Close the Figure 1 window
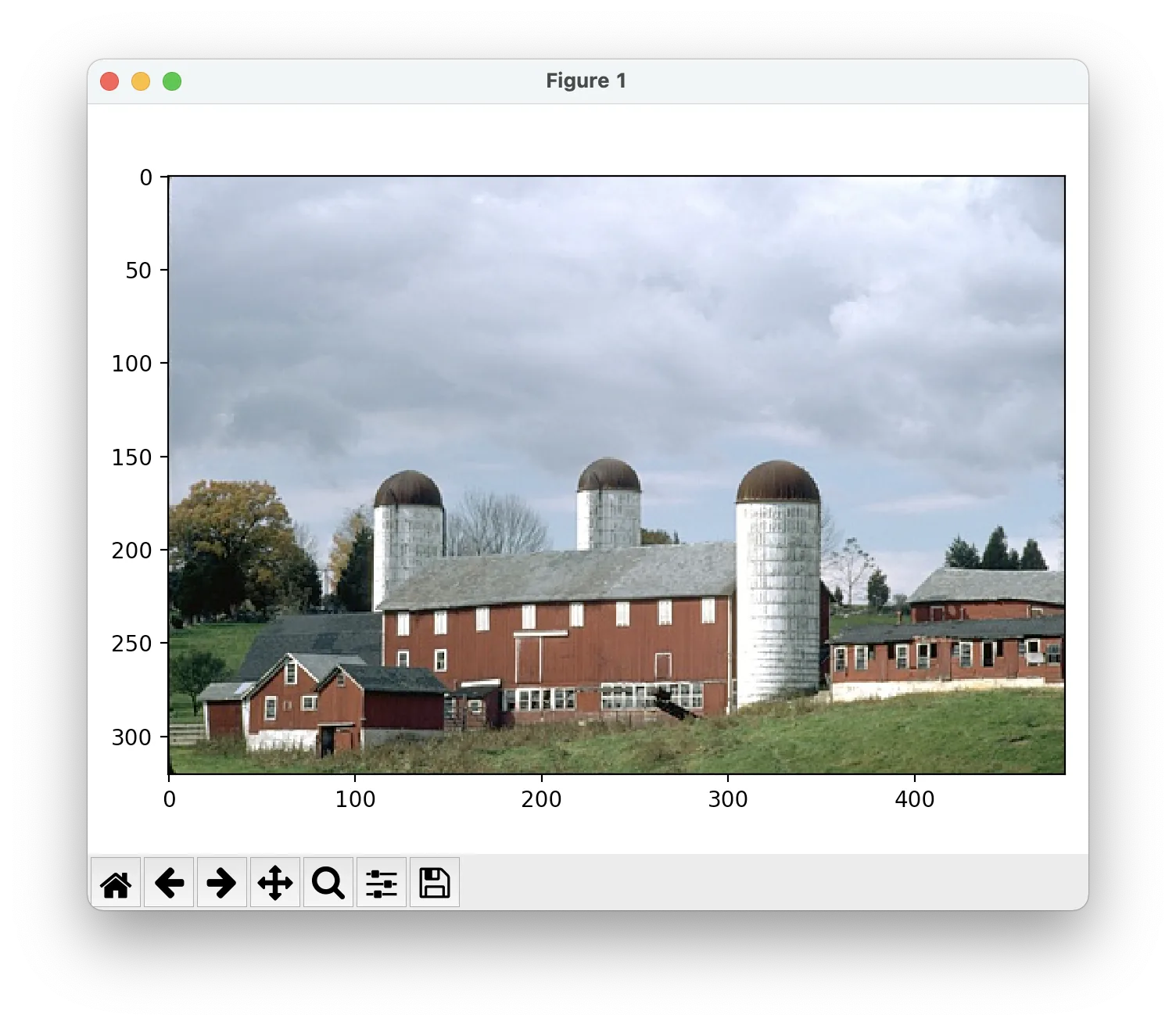 pos(109,81)
